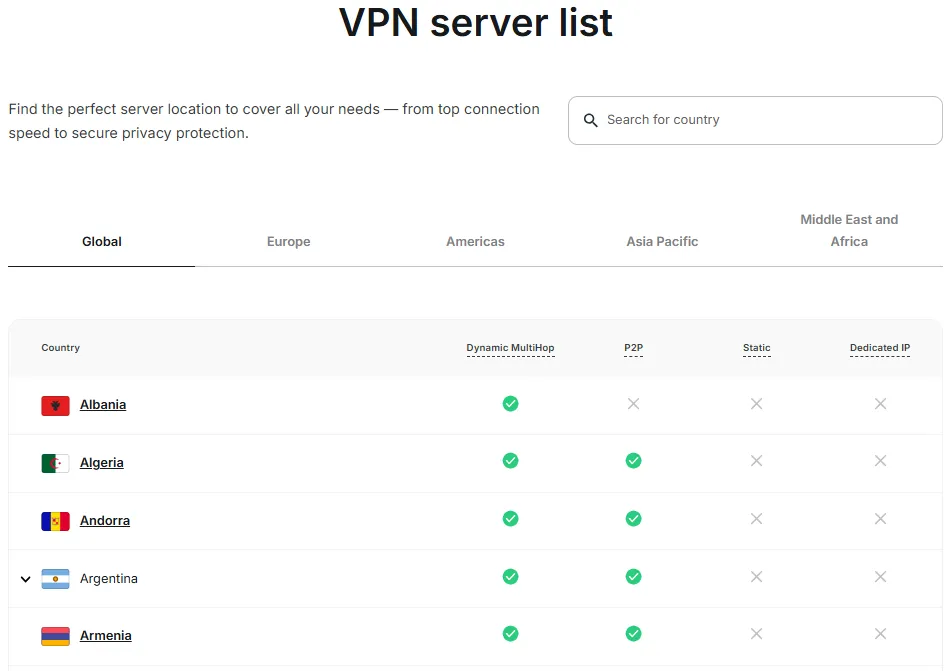Screen dimensions: 952x671
Task: Click Andorra's Dedicated IP cross mark
Action: [x=880, y=519]
